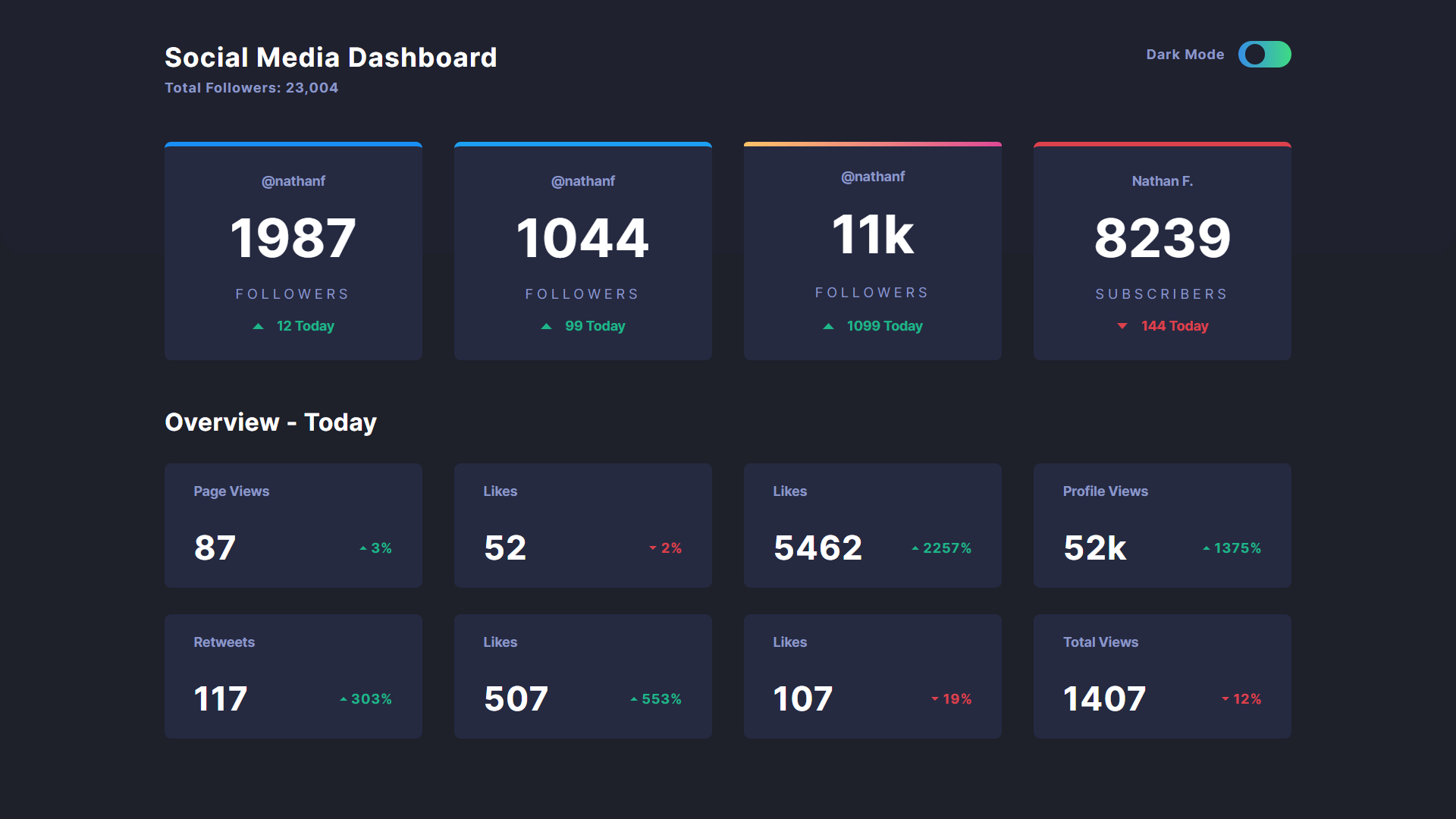Click the up arrow beside 99 Today
1456x819 pixels.
coord(548,325)
